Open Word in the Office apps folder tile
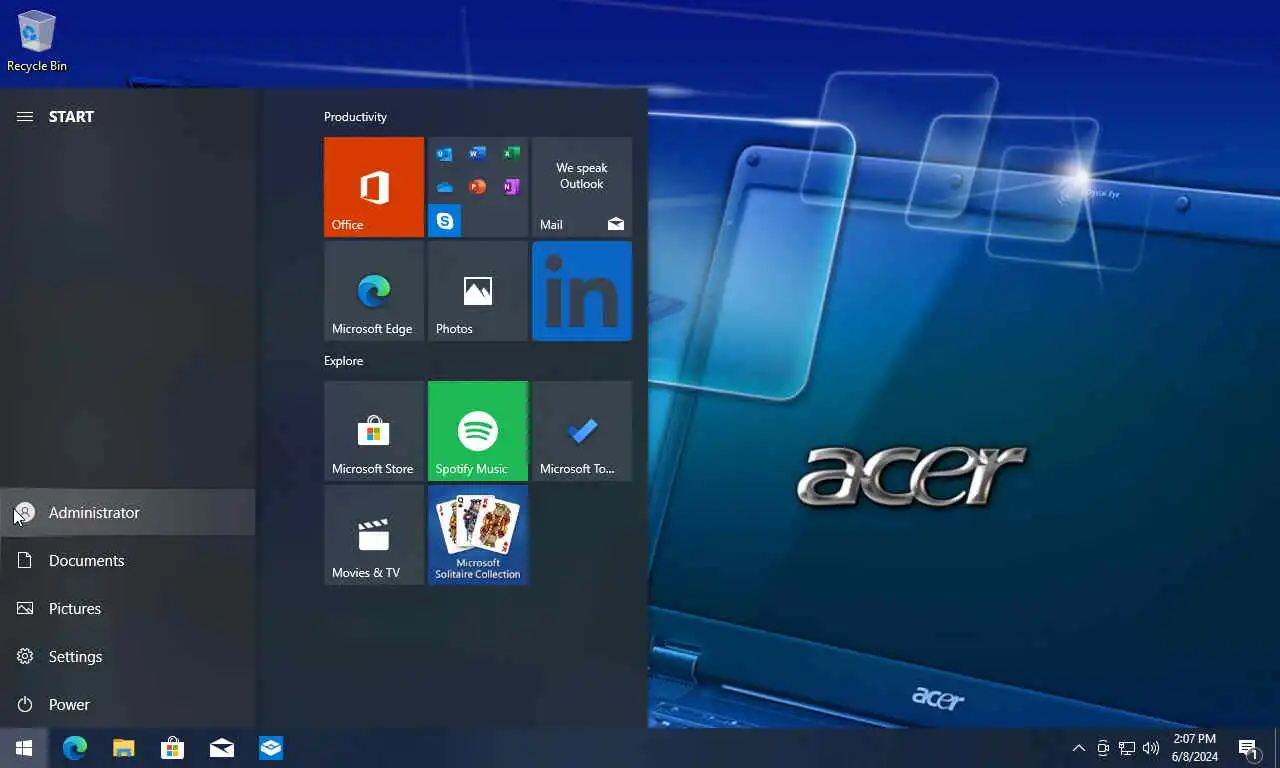This screenshot has height=768, width=1280. pyautogui.click(x=478, y=154)
